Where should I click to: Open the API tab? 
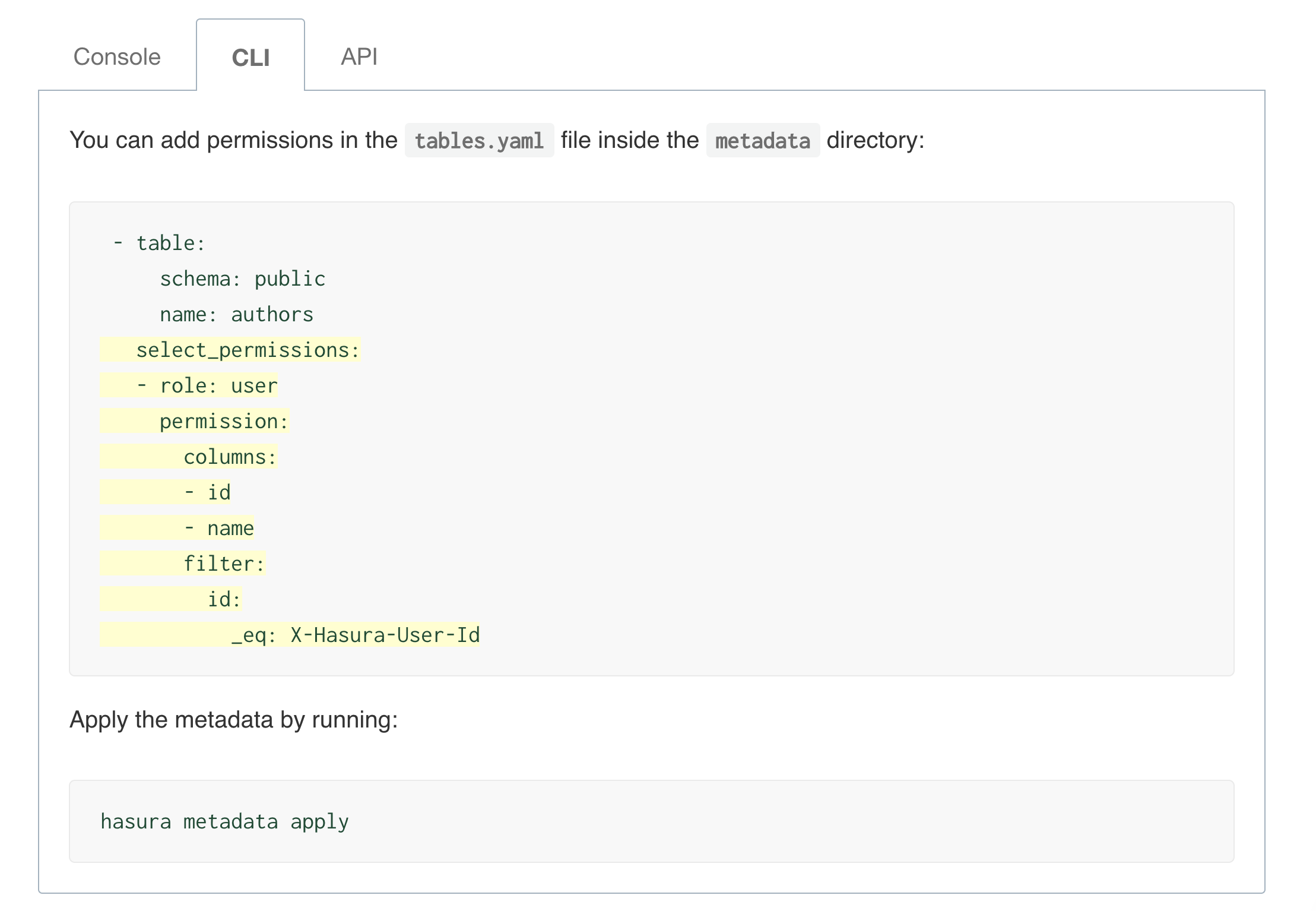359,57
